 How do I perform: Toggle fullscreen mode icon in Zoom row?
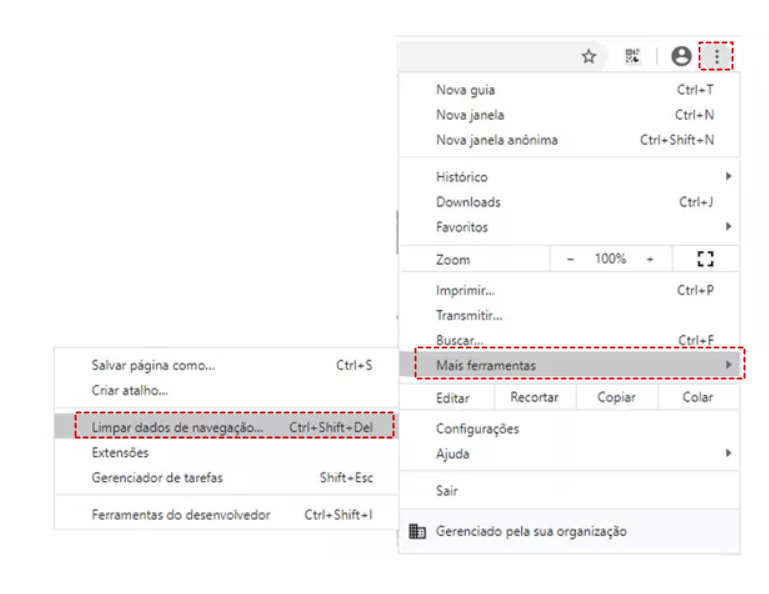pyautogui.click(x=705, y=259)
